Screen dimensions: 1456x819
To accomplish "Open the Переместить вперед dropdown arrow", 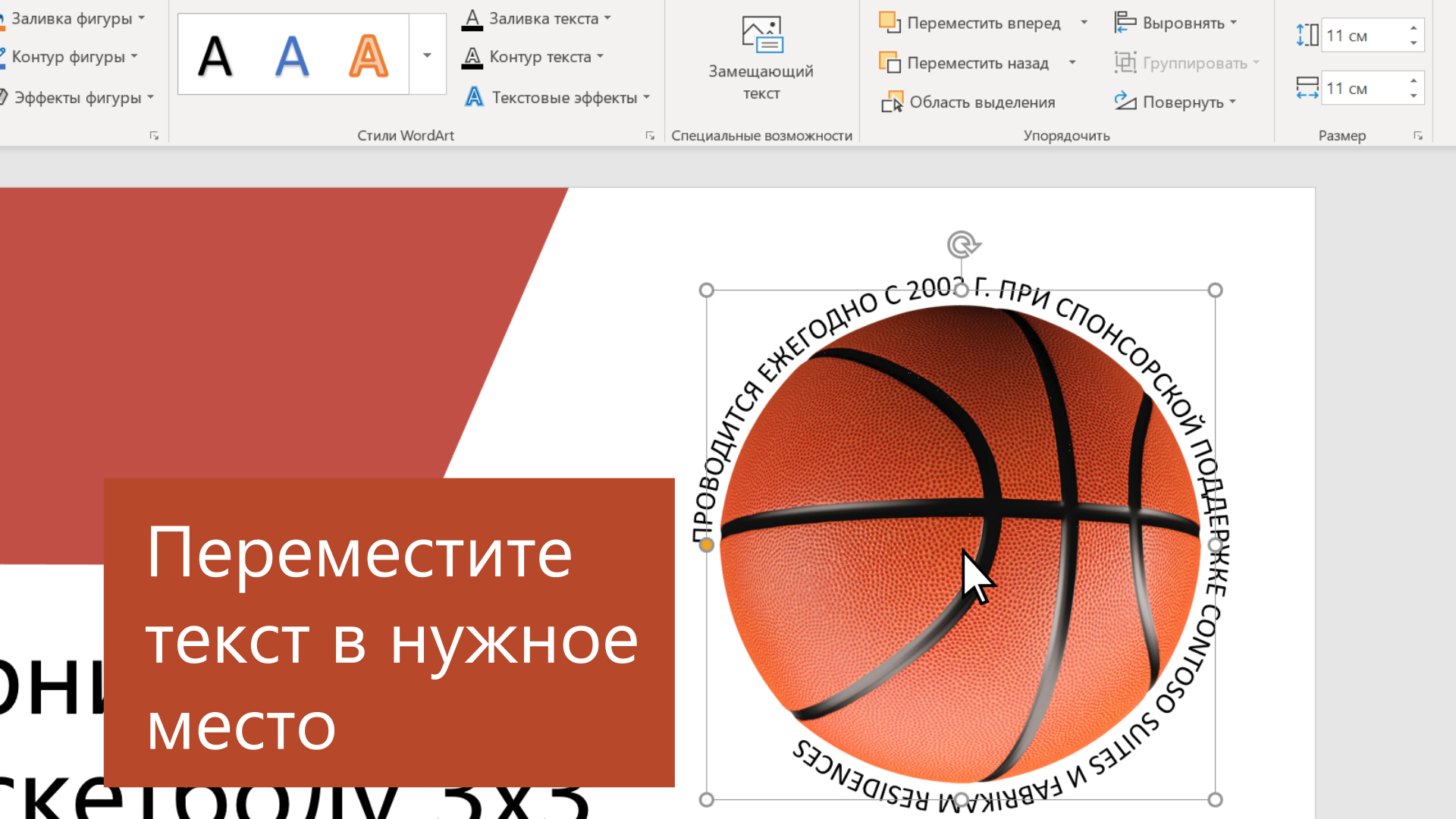I will click(1084, 23).
